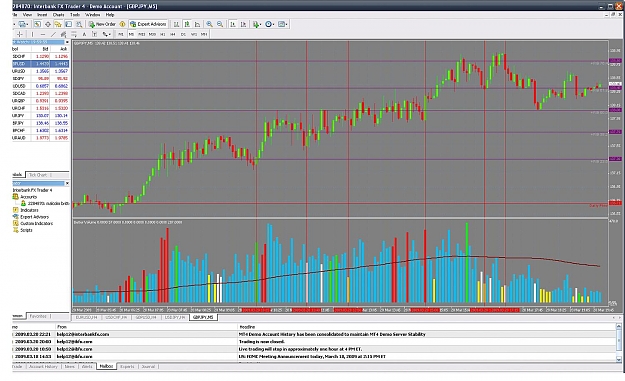Image resolution: width=625 pixels, height=381 pixels.
Task: Open the Charts menu
Action: (x=59, y=15)
